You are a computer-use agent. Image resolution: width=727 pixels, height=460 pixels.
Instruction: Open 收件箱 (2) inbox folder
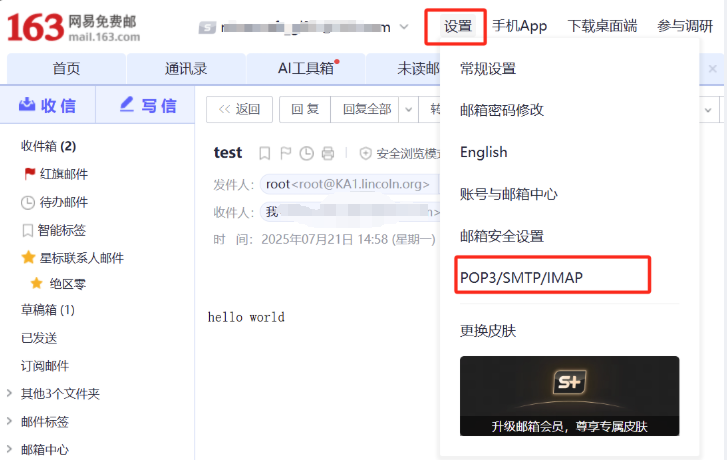pos(48,147)
